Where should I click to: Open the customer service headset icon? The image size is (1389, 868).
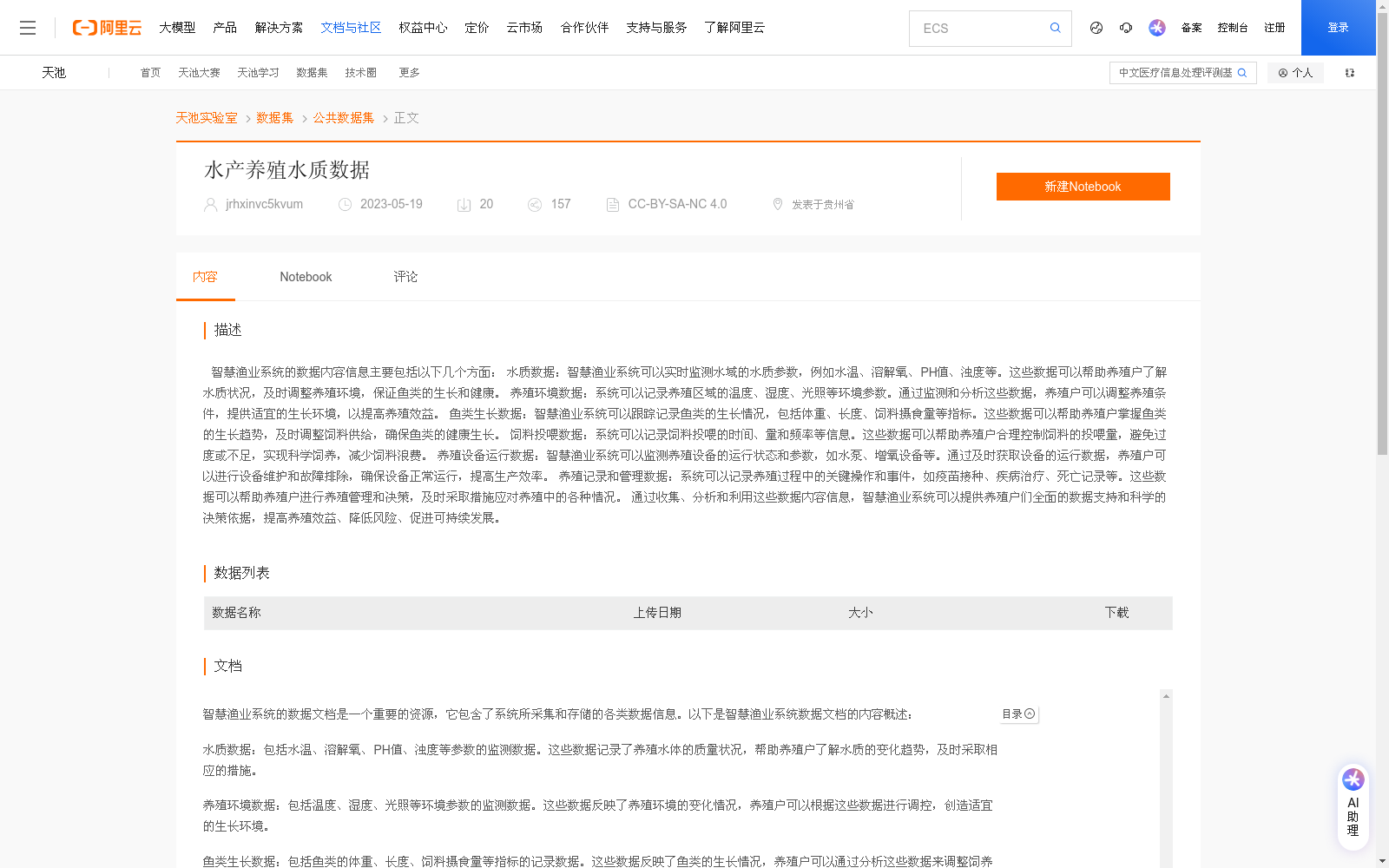pos(1126,28)
